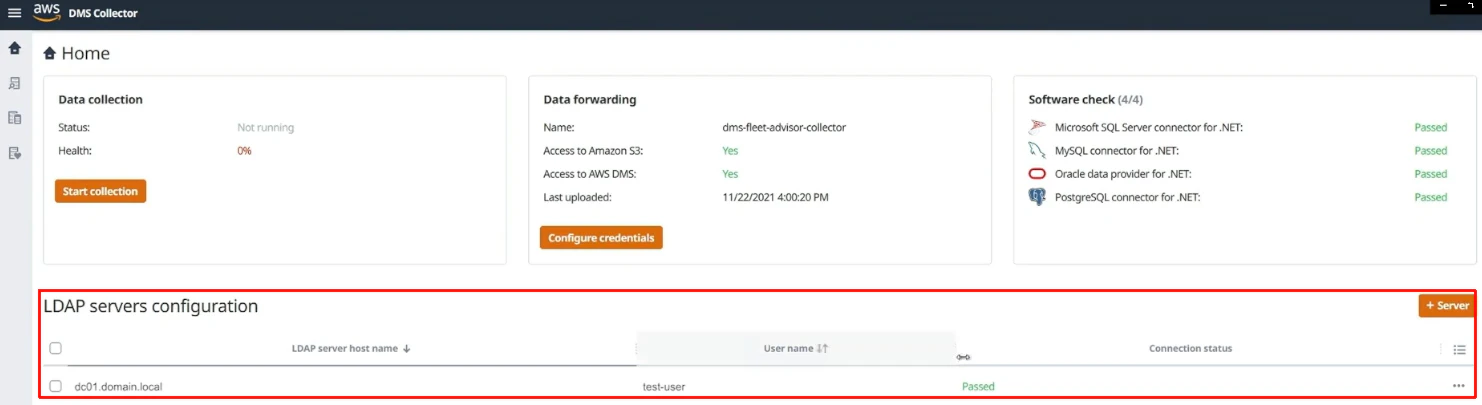The width and height of the screenshot is (1482, 405).
Task: Click the last uploaded timestamp 11/22/2021
Action: click(775, 197)
